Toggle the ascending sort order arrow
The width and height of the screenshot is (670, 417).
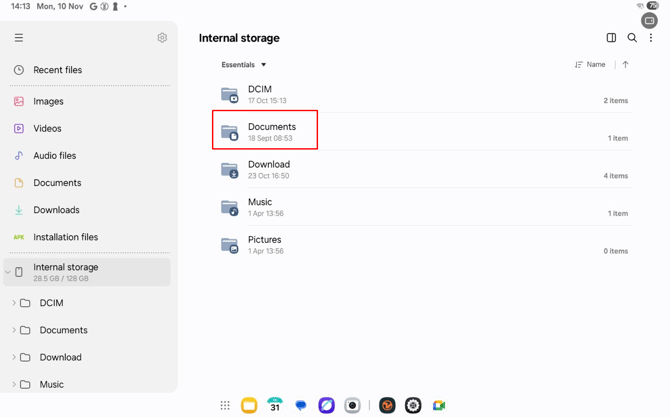click(x=626, y=65)
